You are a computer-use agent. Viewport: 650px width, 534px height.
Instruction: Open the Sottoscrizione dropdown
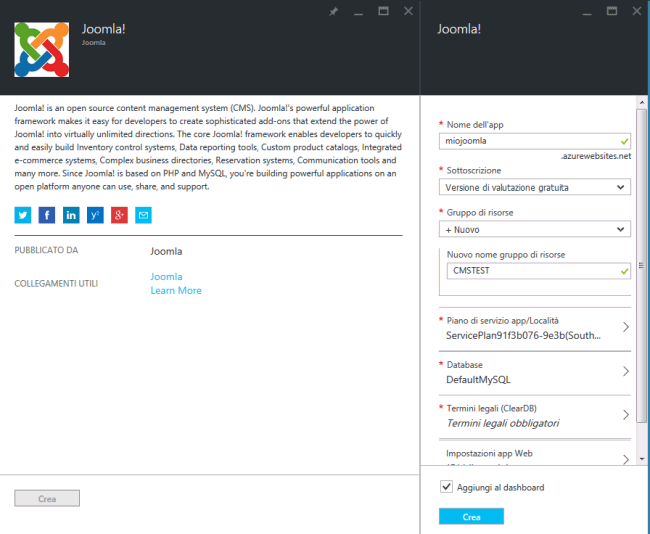(x=535, y=187)
